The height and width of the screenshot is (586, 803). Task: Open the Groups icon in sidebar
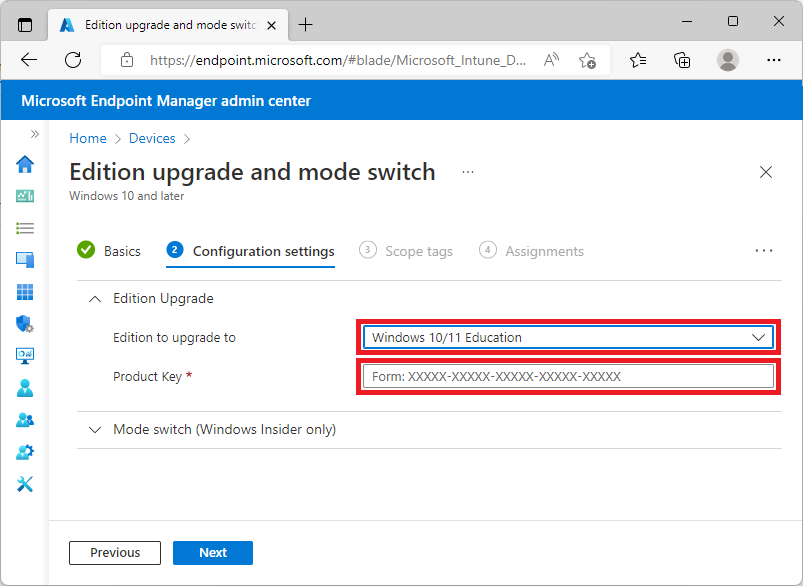coord(25,420)
